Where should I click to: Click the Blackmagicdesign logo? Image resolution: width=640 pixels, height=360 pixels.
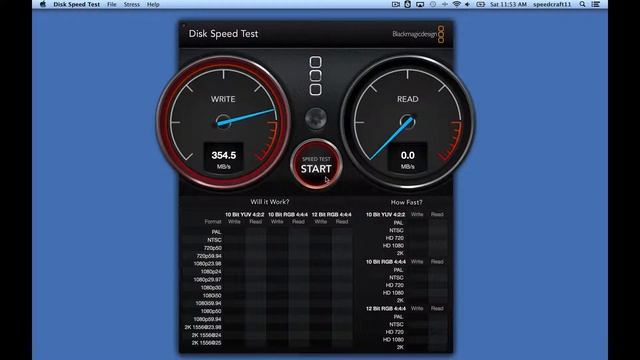(x=418, y=34)
